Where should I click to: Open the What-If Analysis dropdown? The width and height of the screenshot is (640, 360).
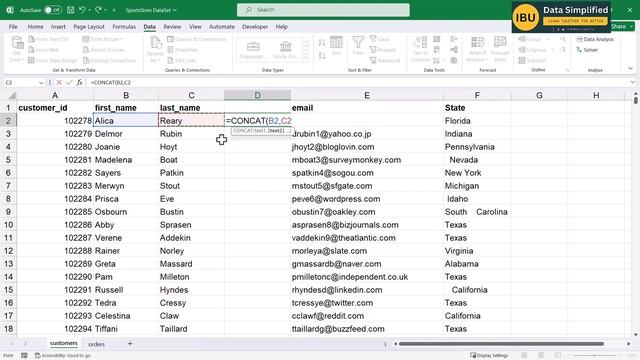coord(478,49)
